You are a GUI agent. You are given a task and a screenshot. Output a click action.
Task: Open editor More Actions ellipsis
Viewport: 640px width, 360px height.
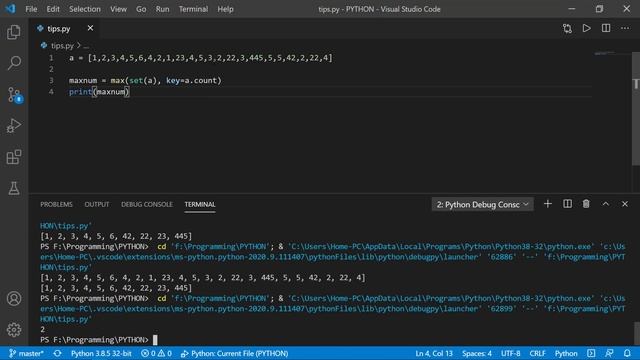point(625,28)
